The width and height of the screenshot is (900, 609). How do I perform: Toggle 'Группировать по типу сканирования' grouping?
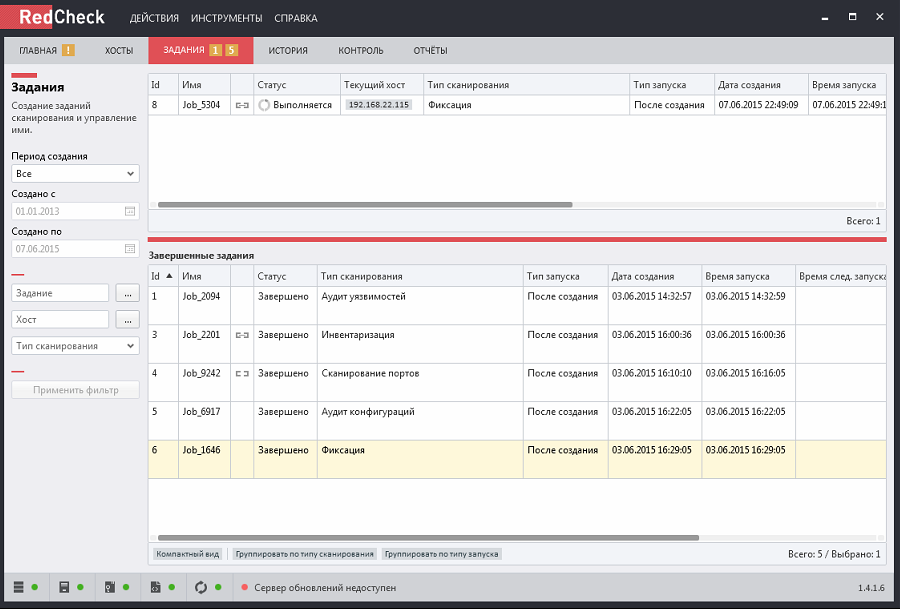click(x=305, y=554)
